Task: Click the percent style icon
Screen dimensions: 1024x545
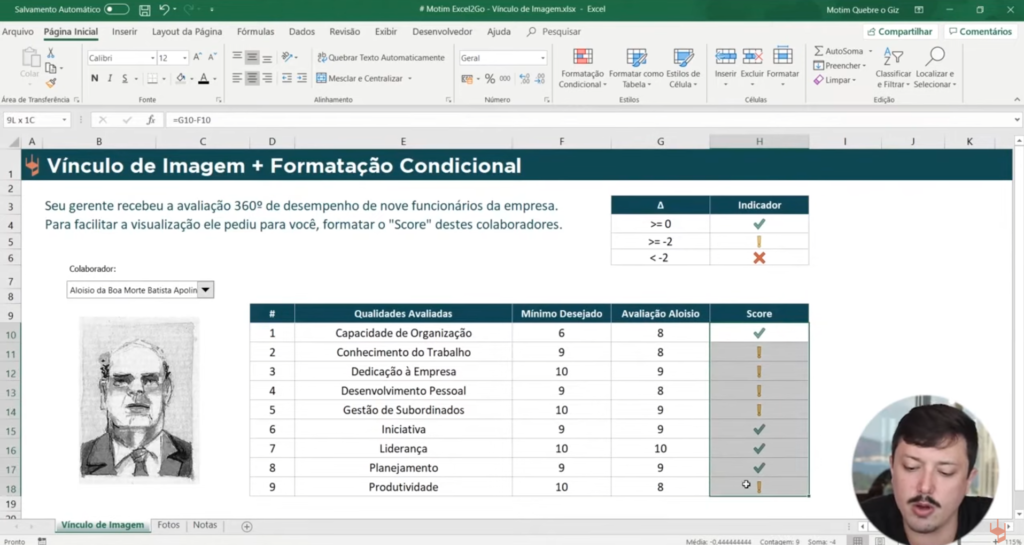Action: (x=490, y=79)
